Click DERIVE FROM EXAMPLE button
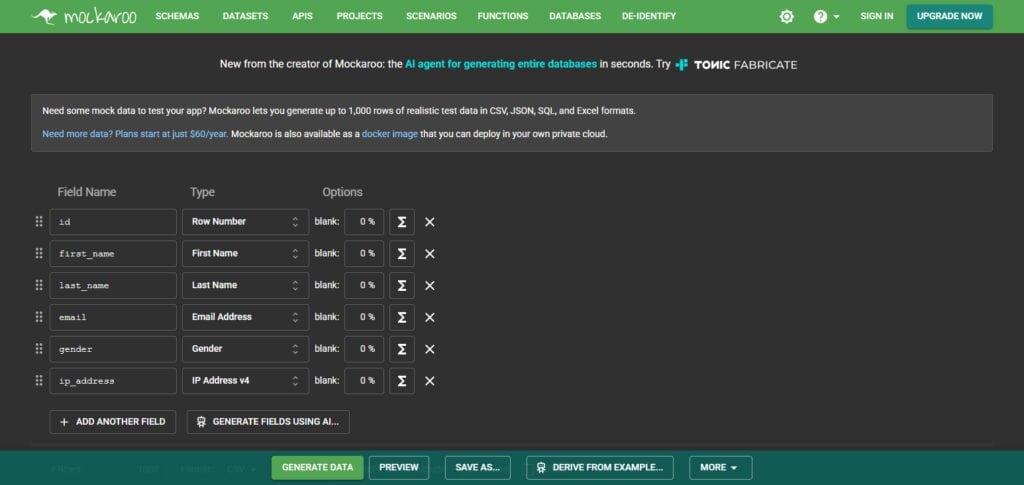 [600, 467]
